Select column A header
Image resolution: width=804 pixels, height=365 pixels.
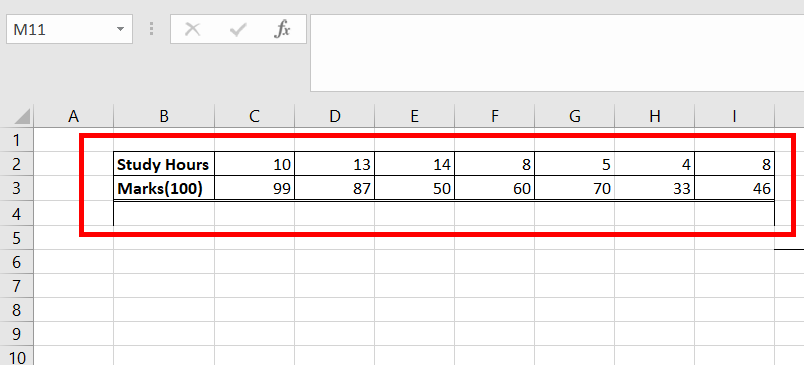73,116
